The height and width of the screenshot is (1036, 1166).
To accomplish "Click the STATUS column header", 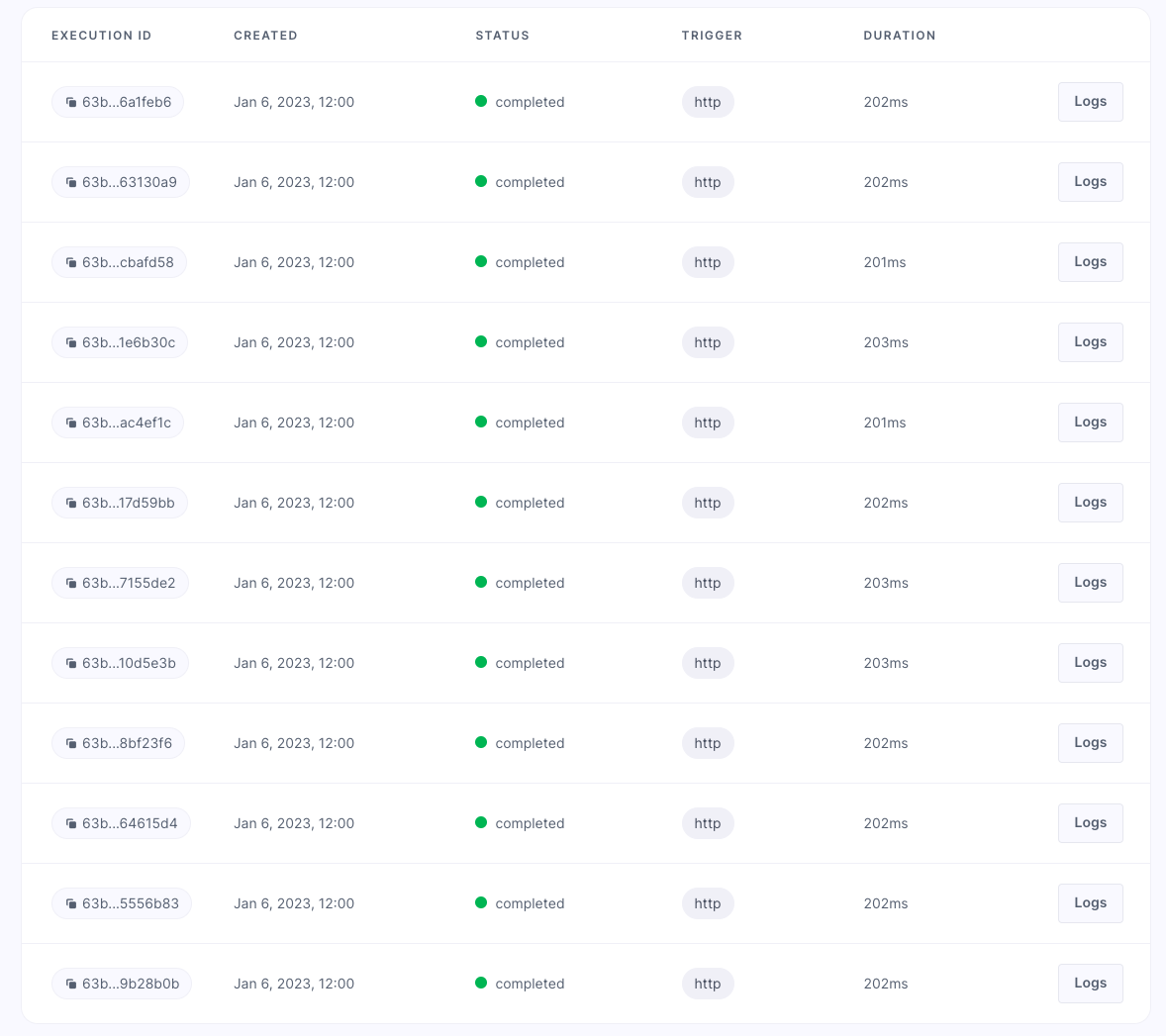I will coord(503,36).
